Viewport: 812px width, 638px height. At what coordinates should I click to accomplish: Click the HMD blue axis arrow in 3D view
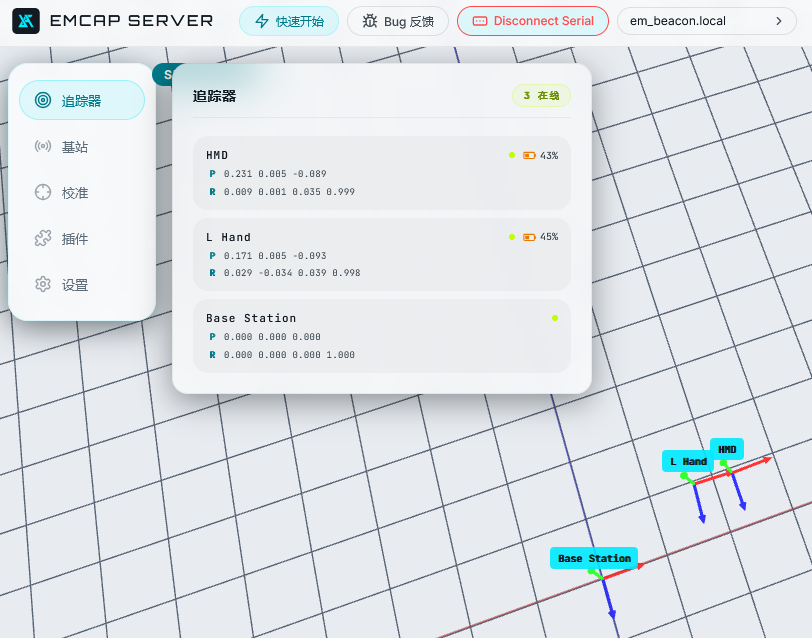[738, 492]
